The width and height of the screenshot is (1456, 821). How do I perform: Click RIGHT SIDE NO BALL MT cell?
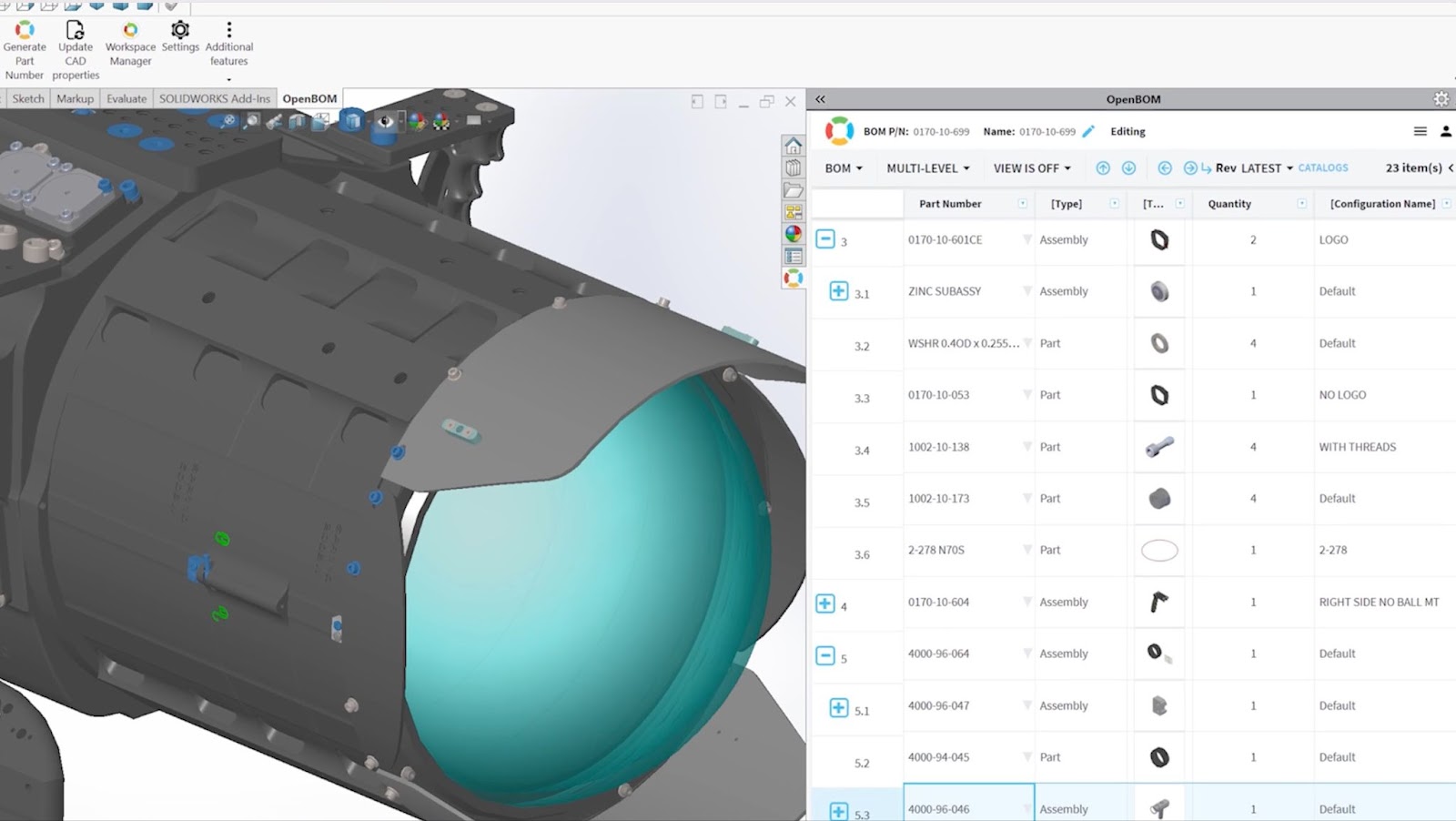click(x=1384, y=602)
